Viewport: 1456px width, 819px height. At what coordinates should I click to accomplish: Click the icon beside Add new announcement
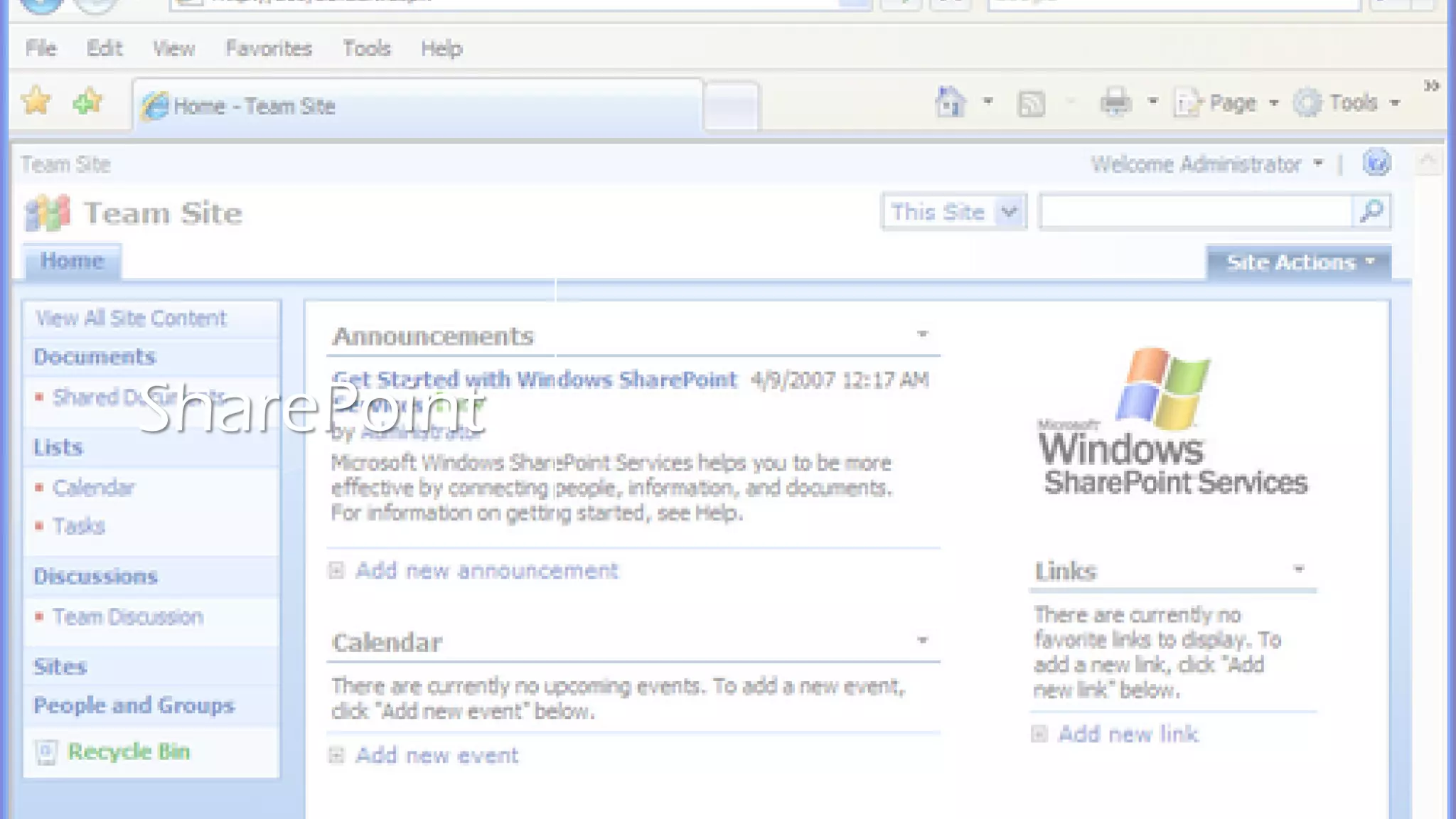tap(336, 570)
